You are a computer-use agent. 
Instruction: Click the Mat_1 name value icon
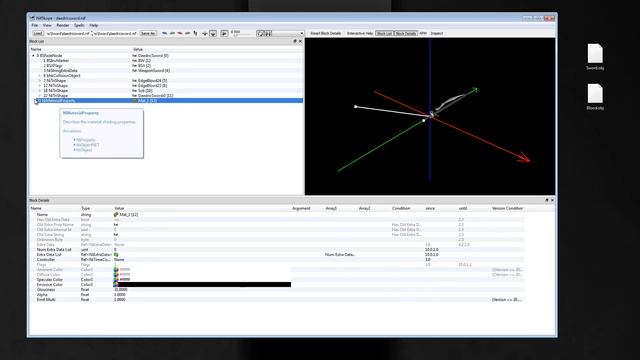tap(116, 214)
